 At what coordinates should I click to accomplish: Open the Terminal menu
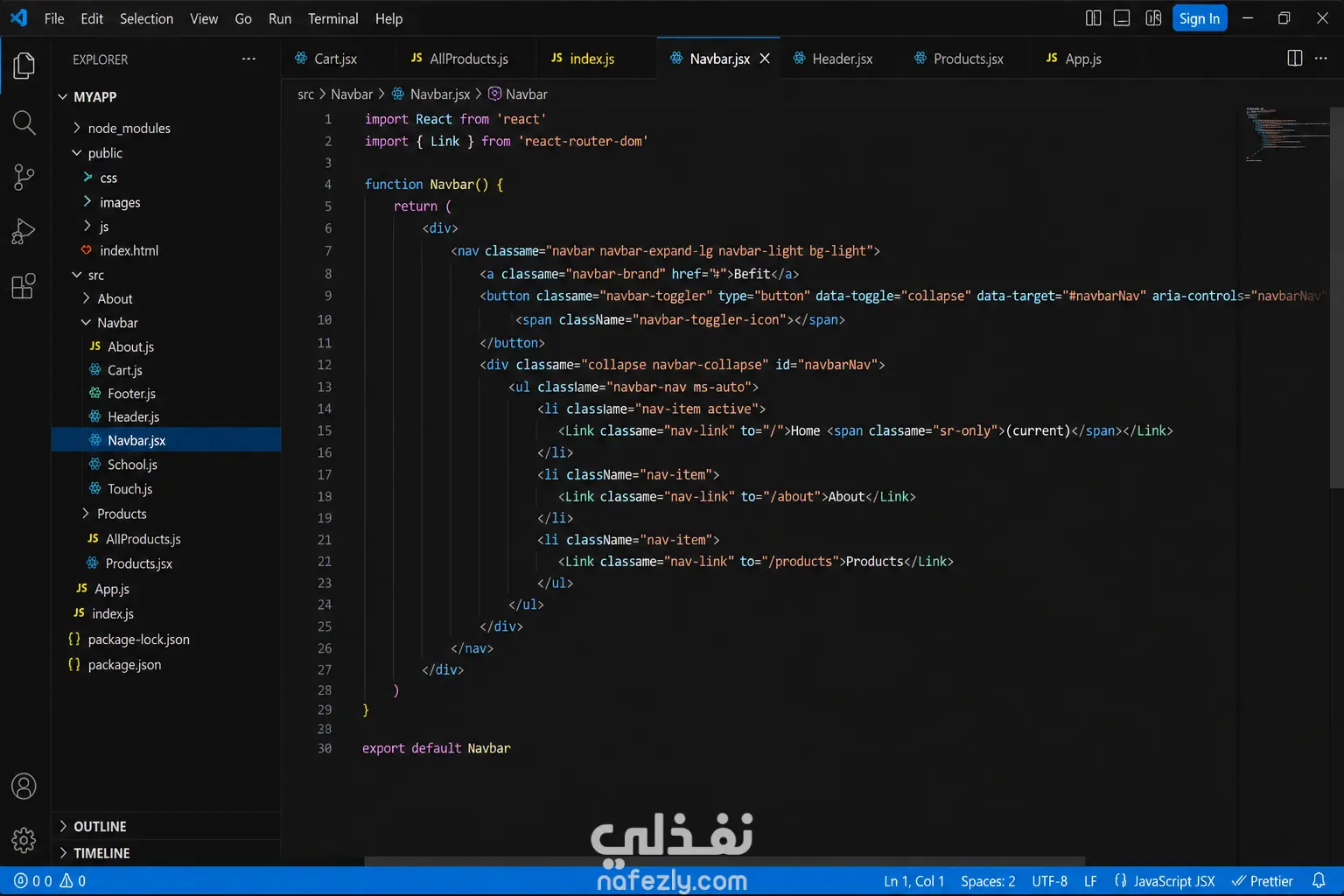point(333,18)
